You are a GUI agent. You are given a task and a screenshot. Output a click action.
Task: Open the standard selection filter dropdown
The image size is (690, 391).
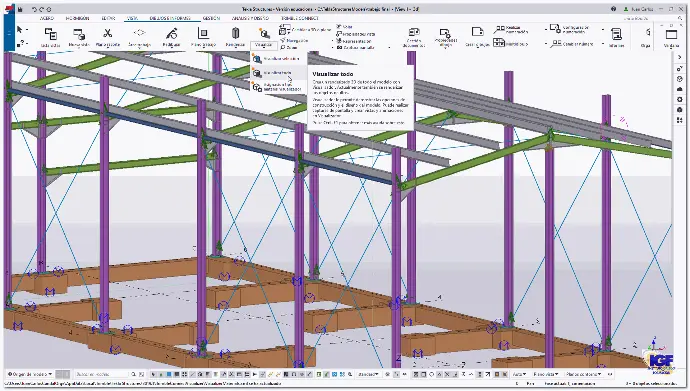(369, 374)
